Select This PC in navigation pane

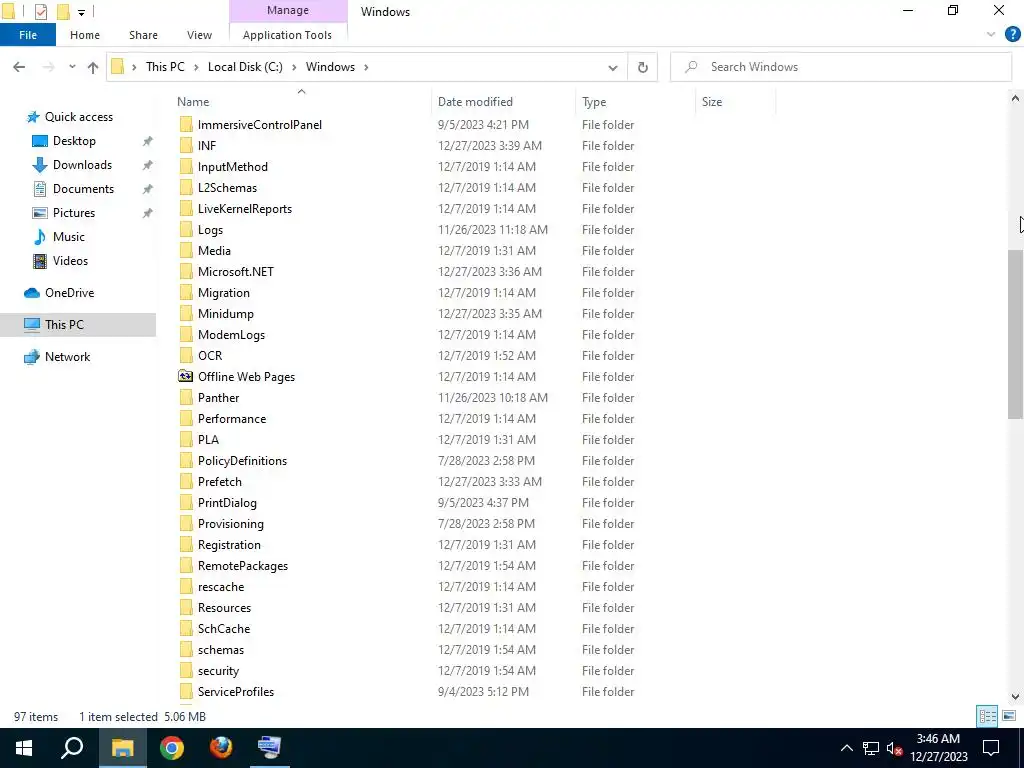[64, 325]
